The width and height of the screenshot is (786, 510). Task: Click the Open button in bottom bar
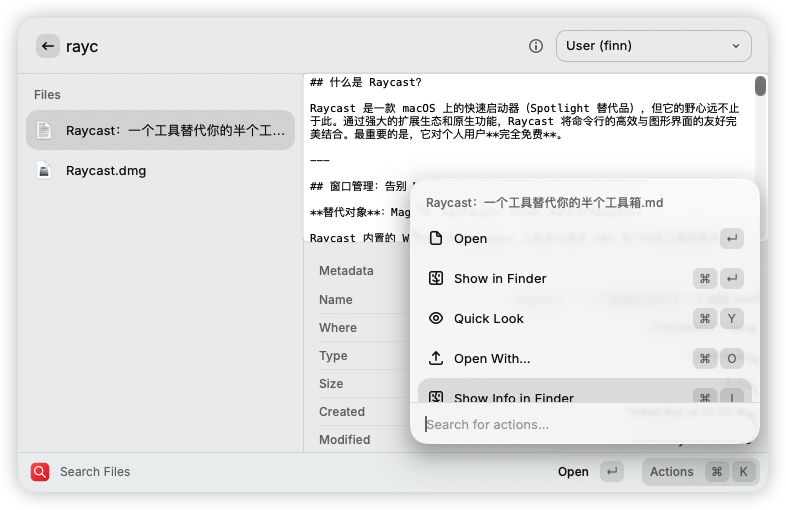[573, 472]
